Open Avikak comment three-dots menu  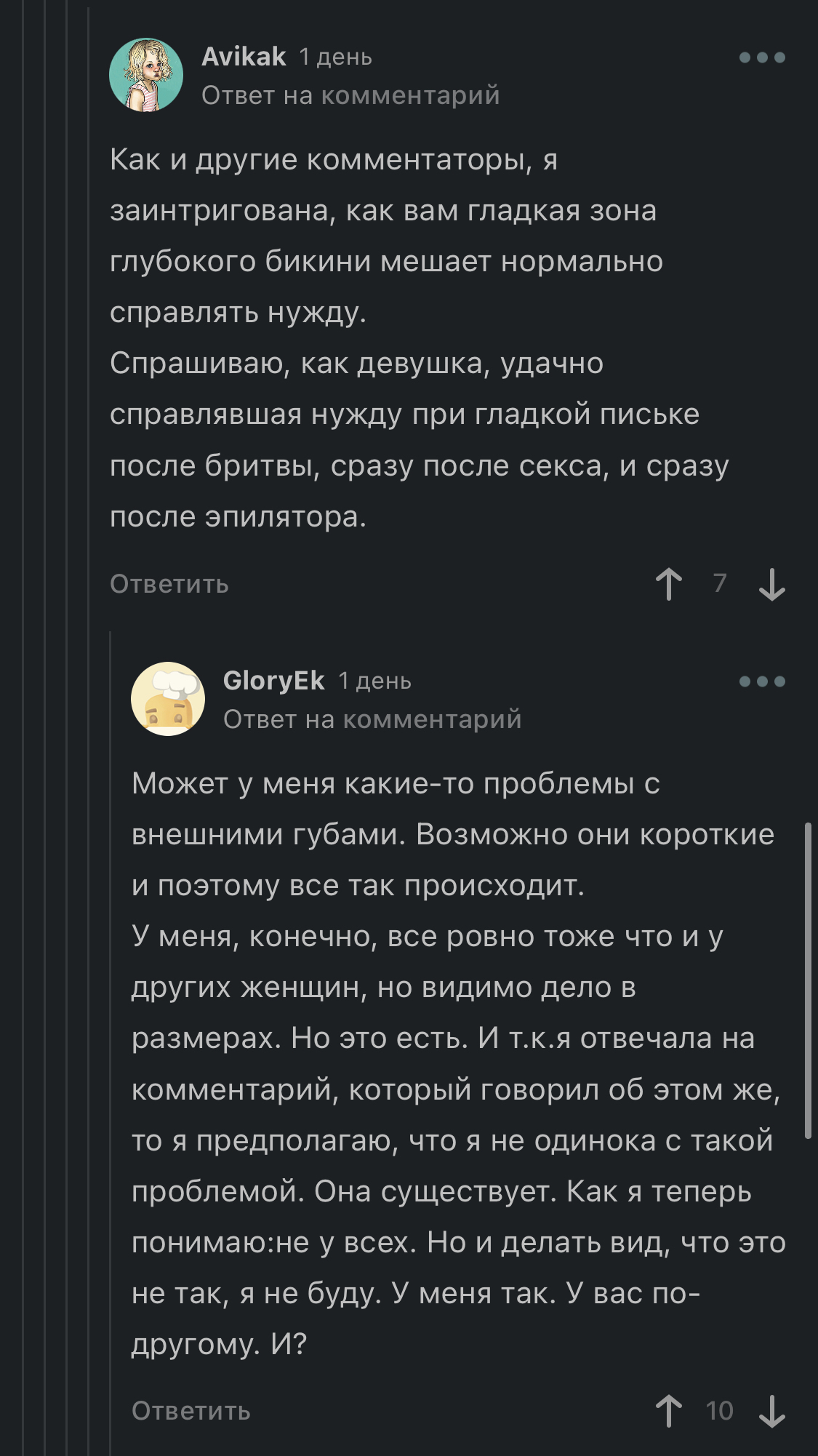pyautogui.click(x=762, y=57)
